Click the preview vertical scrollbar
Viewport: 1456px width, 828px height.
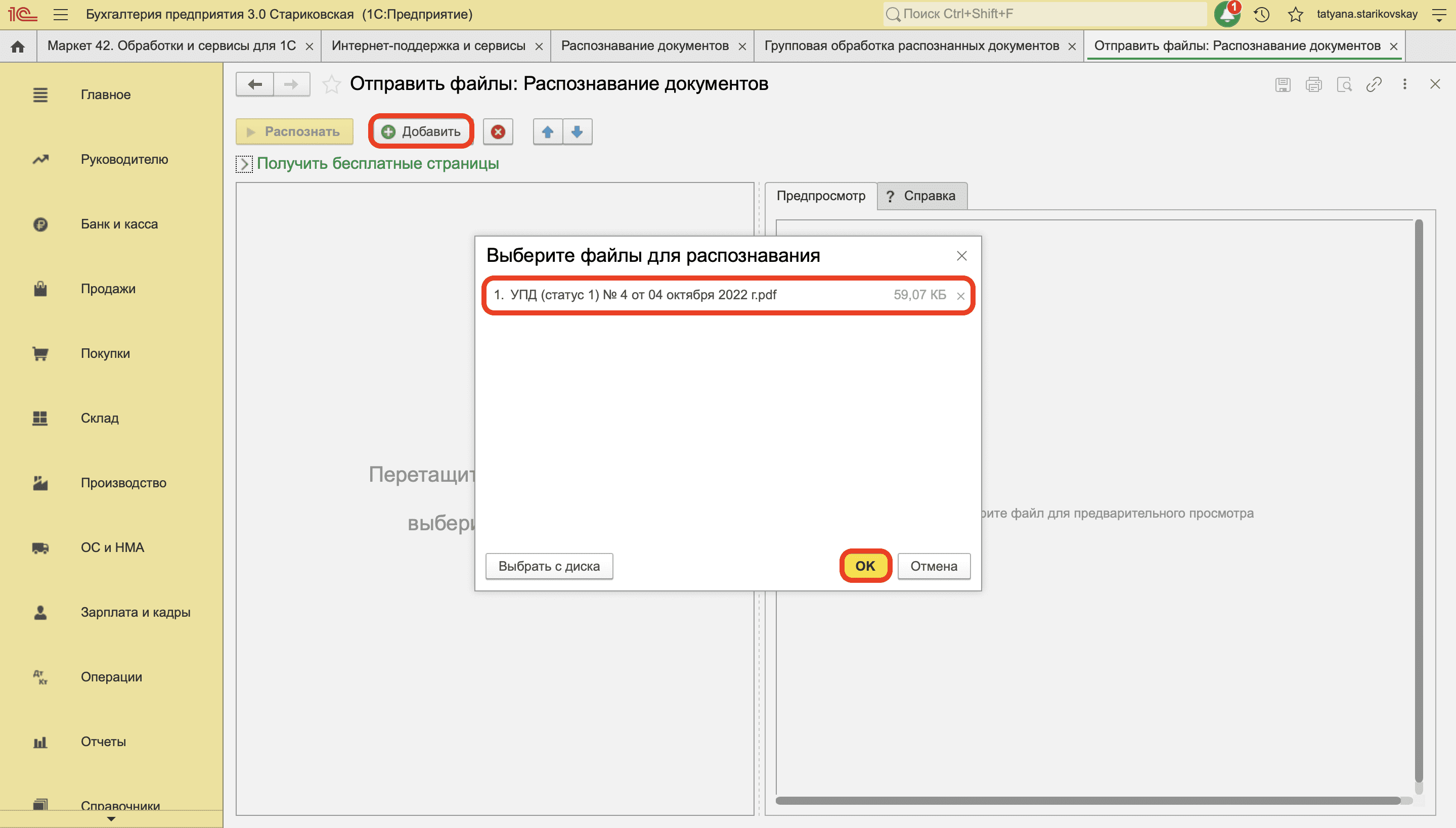(x=1419, y=500)
